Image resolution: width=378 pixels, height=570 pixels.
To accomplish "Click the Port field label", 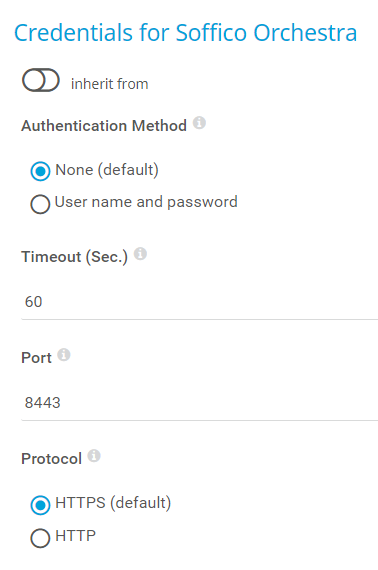I will (x=36, y=358).
